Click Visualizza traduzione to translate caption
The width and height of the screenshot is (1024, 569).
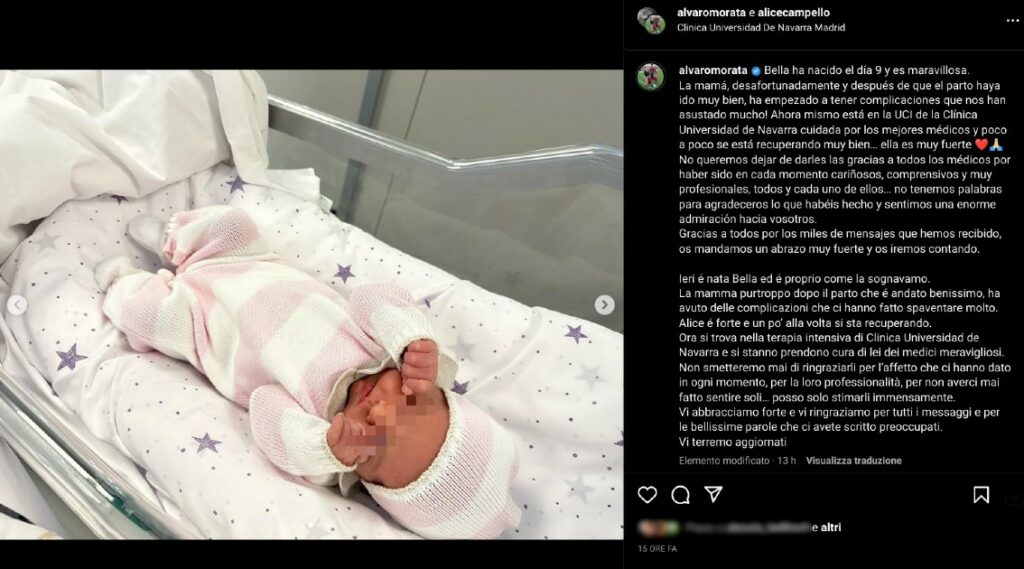coord(854,461)
